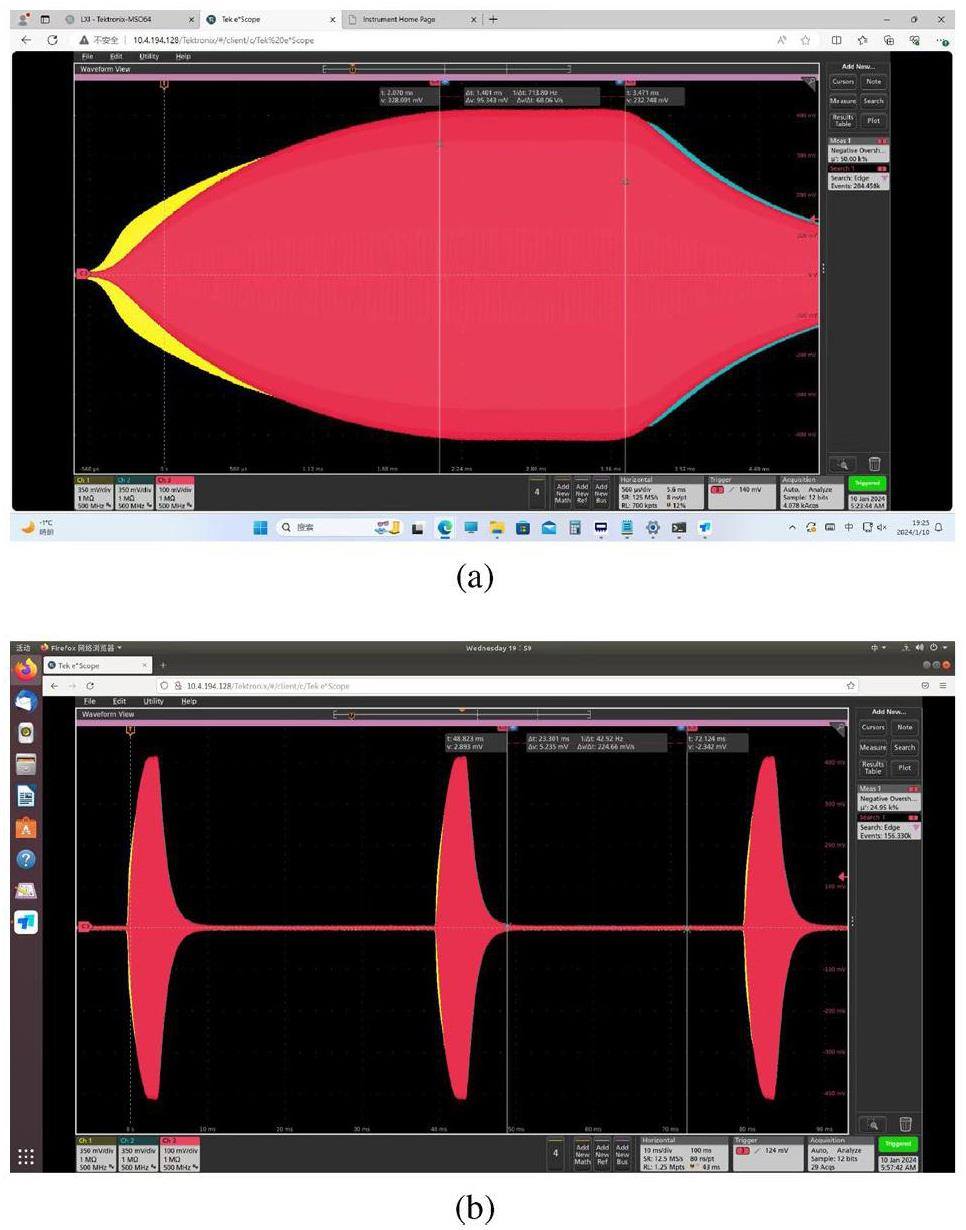Toggle the green Triggered button dated 5:57:42 AM

(898, 1144)
